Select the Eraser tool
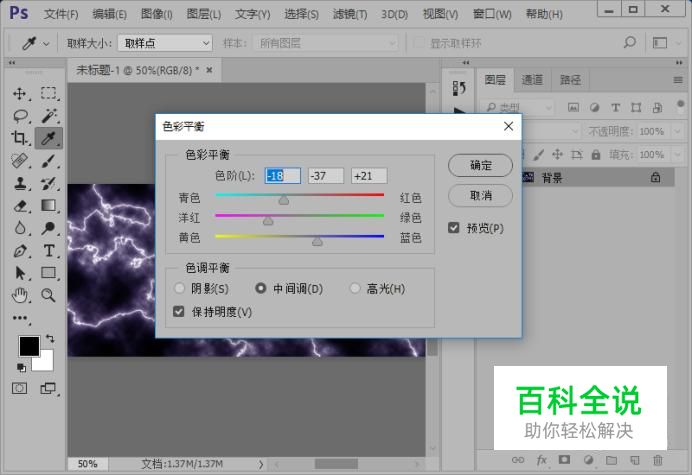Viewport: 692px width, 475px height. [x=20, y=206]
